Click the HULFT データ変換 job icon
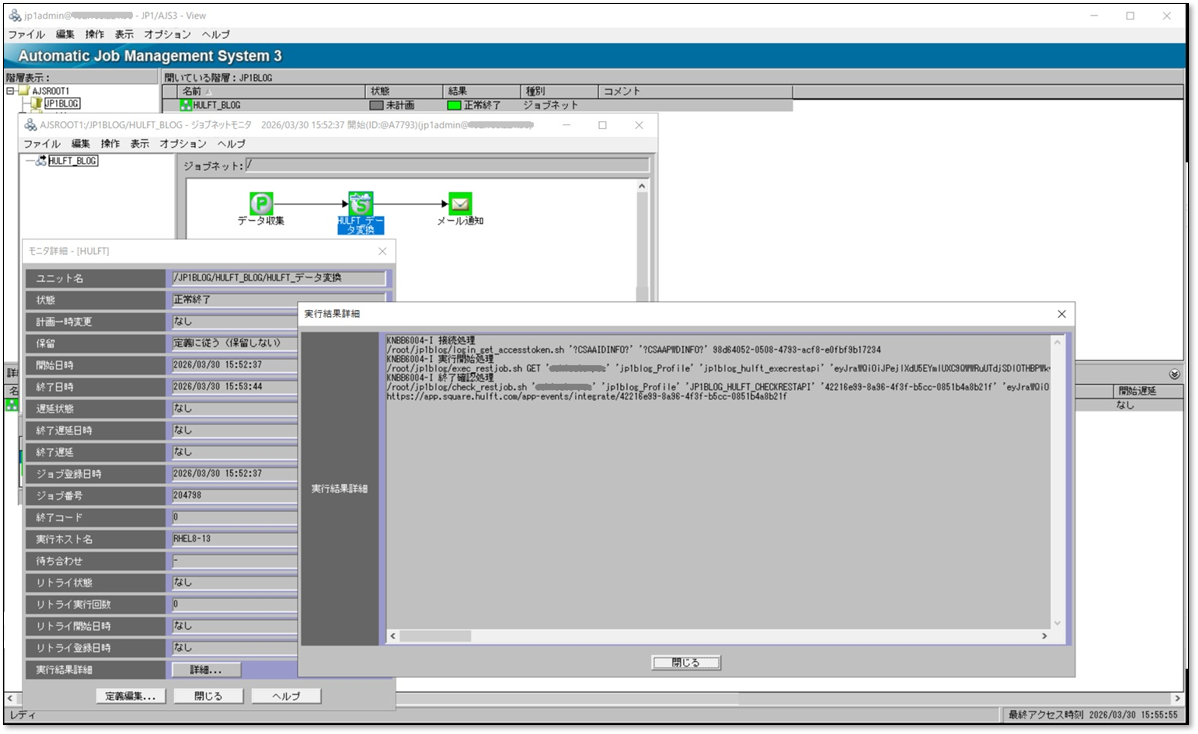The width and height of the screenshot is (1198, 734). [x=360, y=203]
